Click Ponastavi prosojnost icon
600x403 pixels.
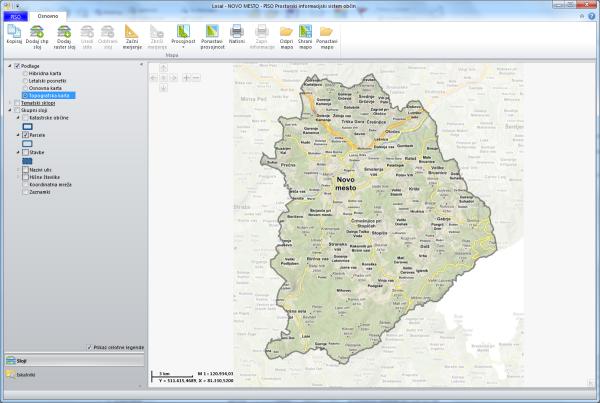point(211,32)
